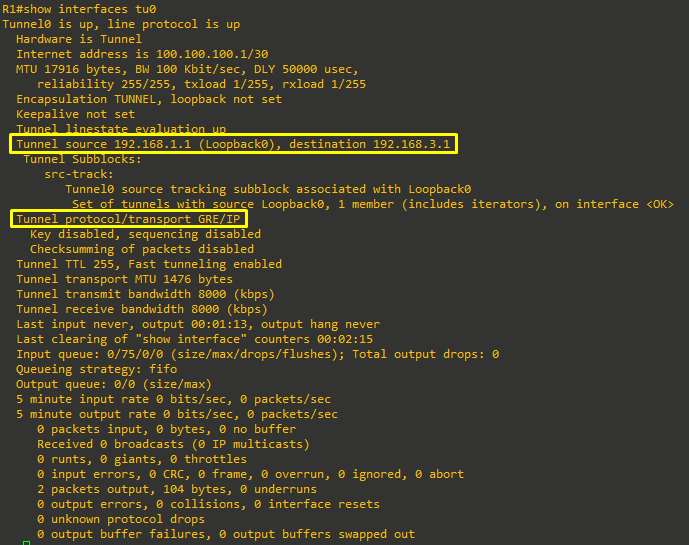Click the MTU 17916 bytes line

(187, 69)
